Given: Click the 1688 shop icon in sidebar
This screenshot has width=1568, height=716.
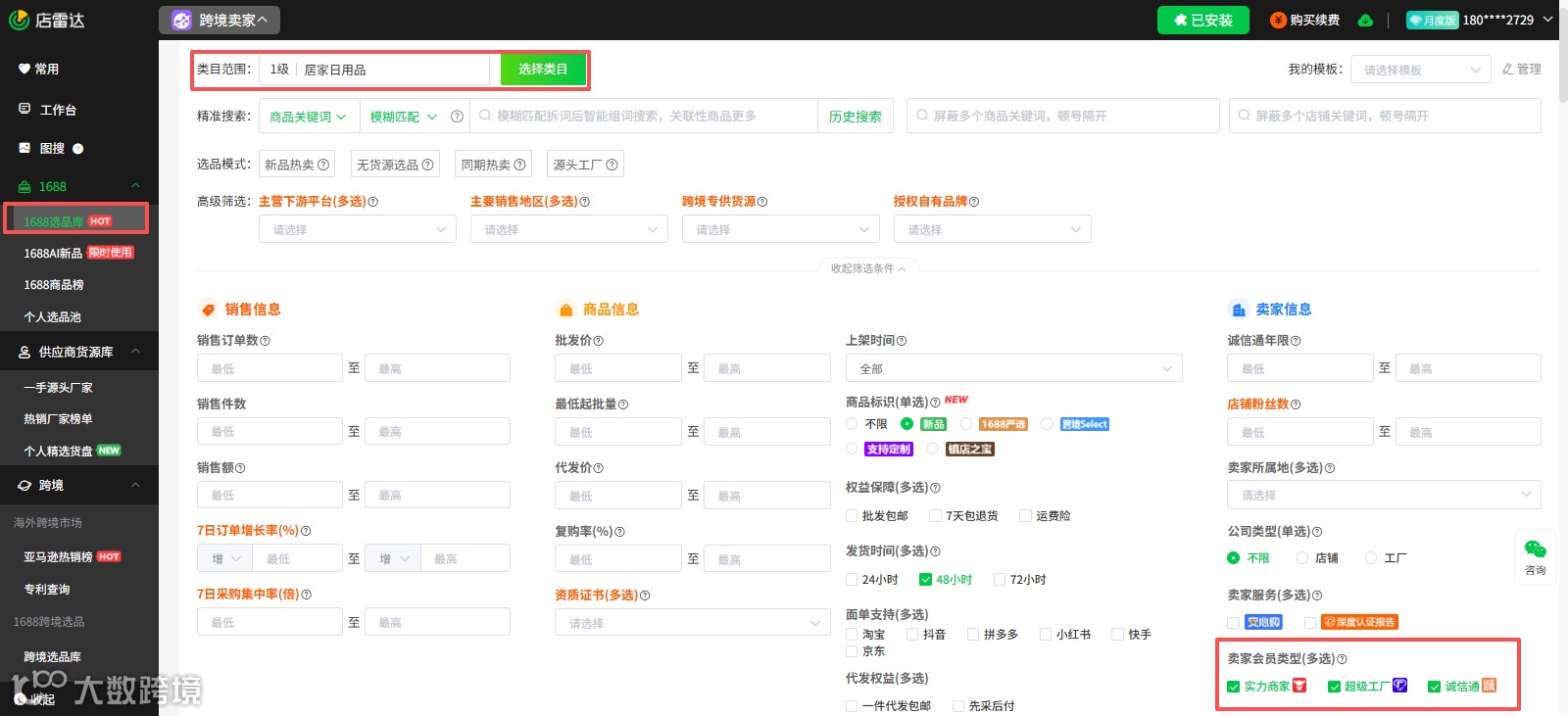Looking at the screenshot, I should [x=24, y=186].
